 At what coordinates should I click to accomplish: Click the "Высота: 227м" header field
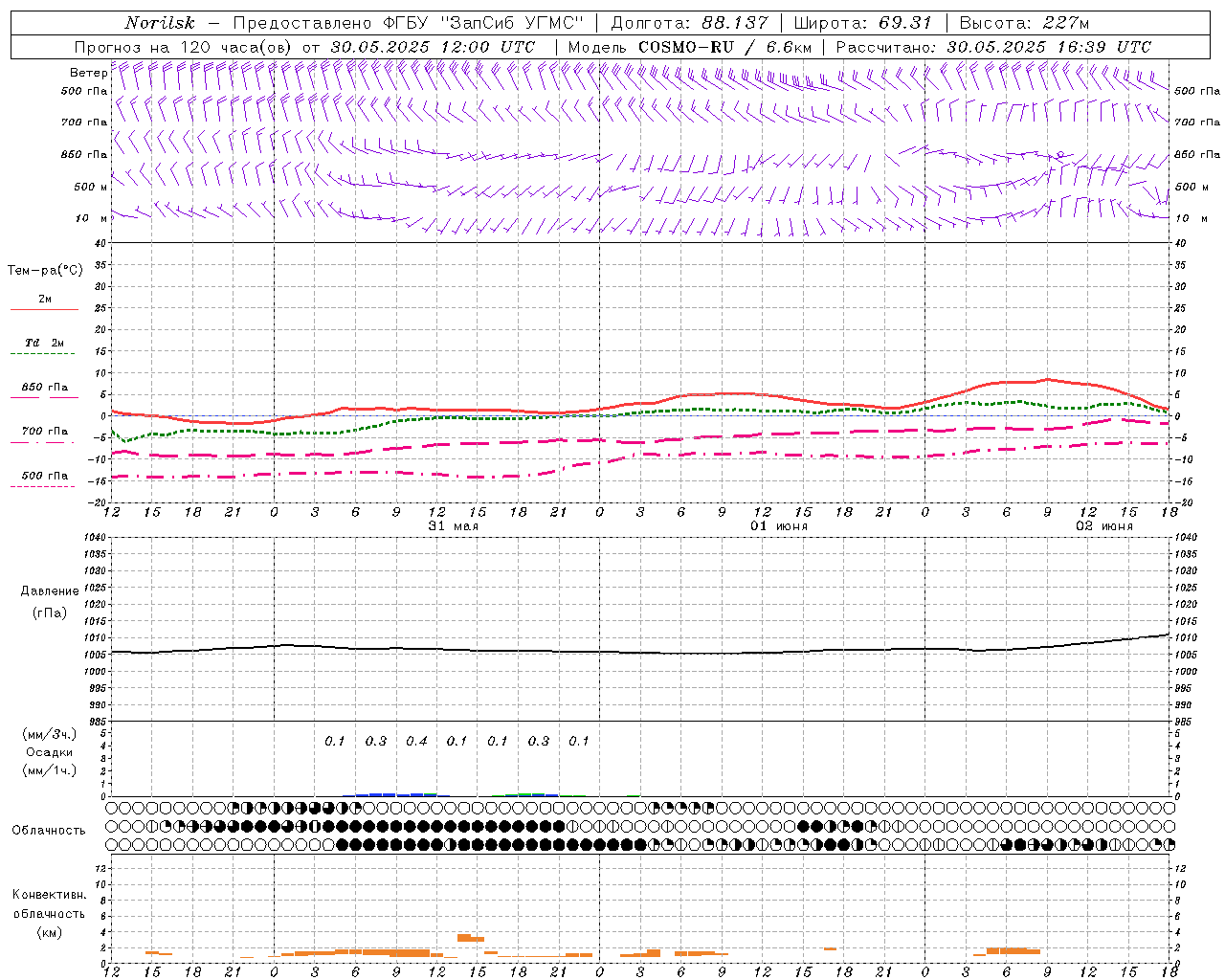1024,23
